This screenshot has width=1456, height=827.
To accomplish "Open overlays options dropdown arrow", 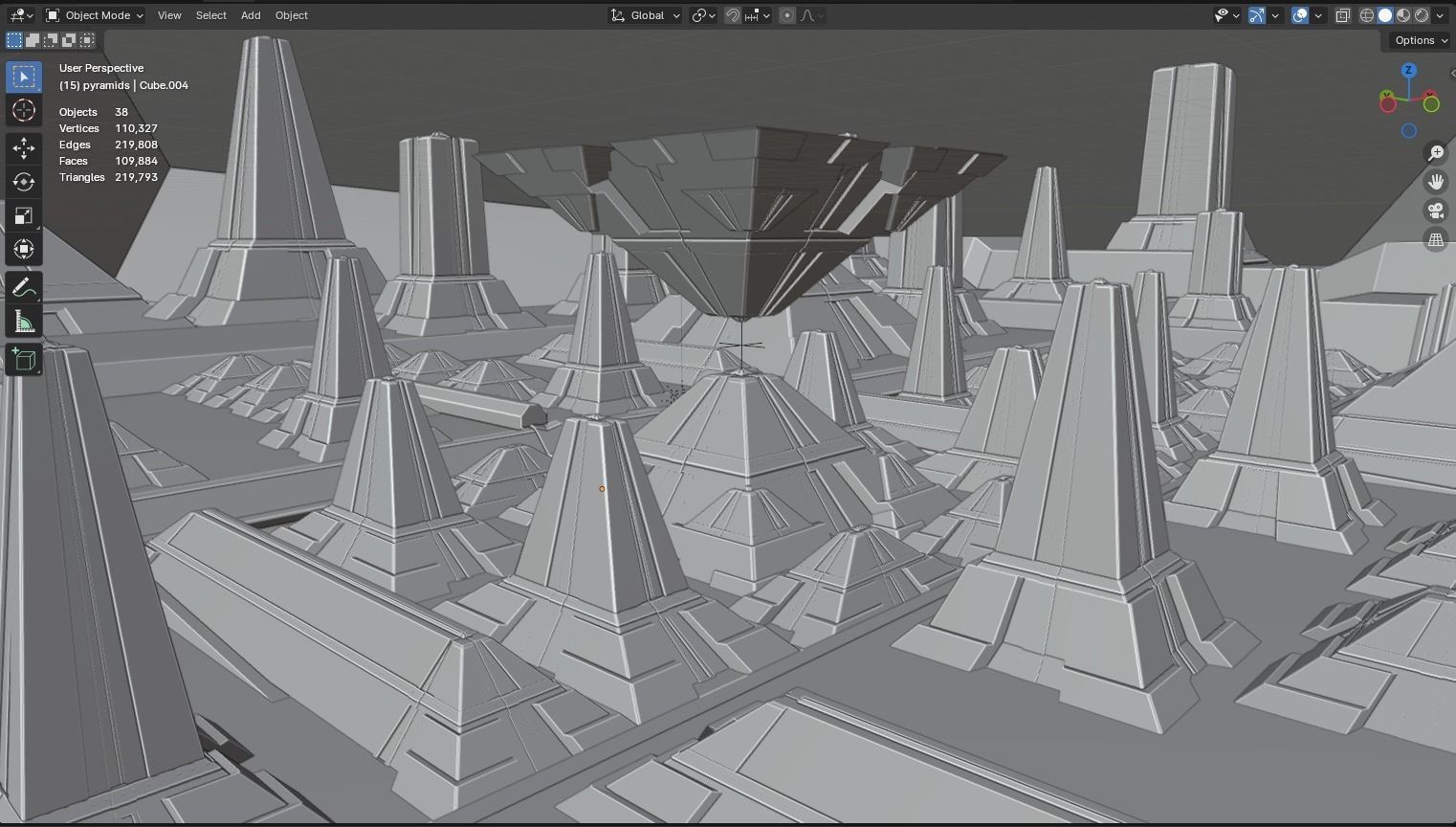I will coord(1318,15).
